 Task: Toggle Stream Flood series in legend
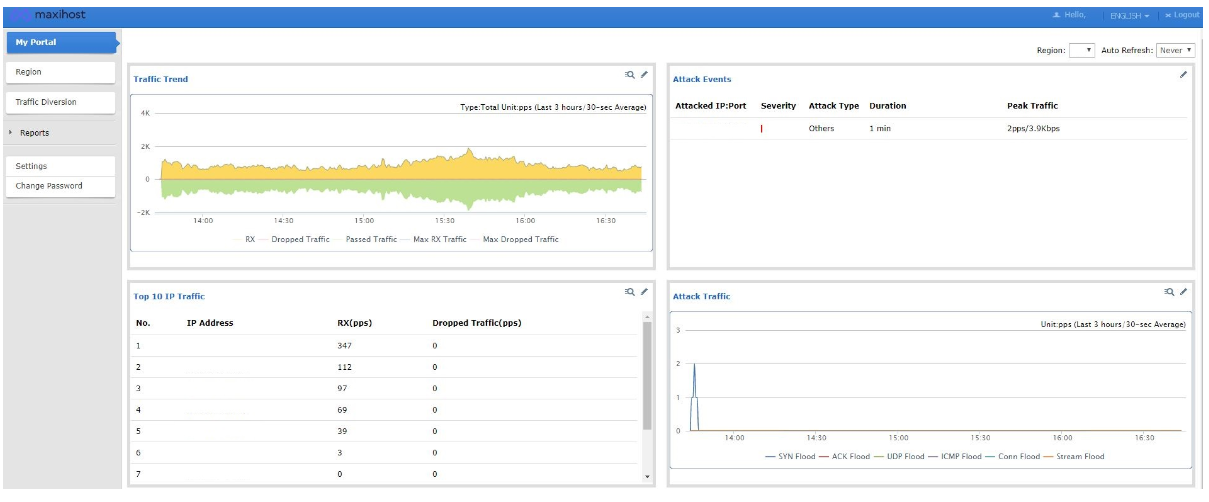click(x=1074, y=456)
